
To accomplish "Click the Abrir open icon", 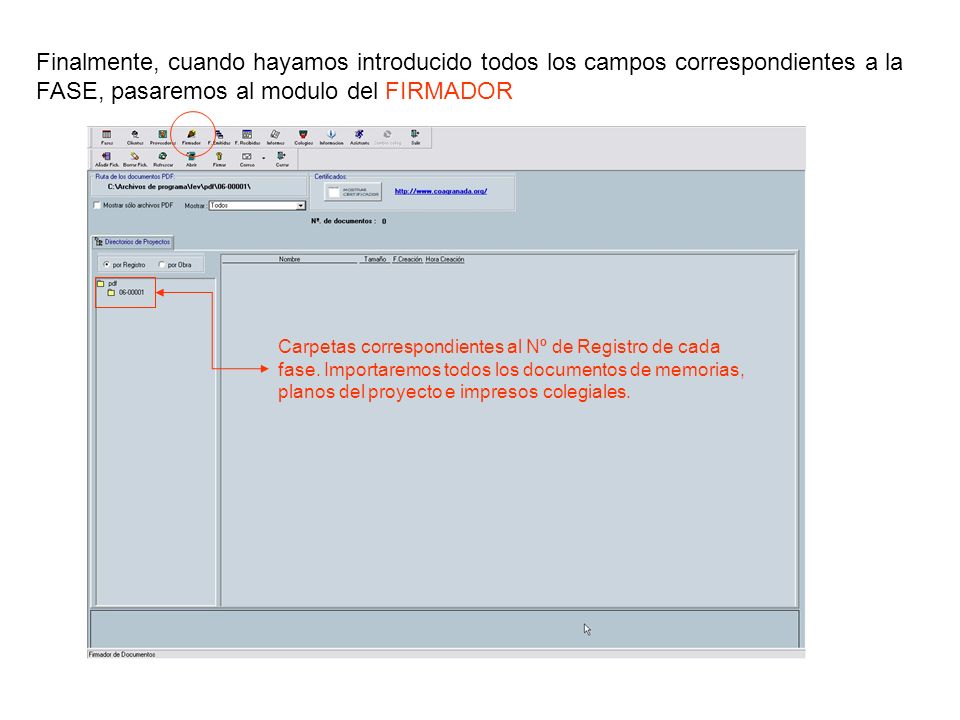I will pos(191,159).
